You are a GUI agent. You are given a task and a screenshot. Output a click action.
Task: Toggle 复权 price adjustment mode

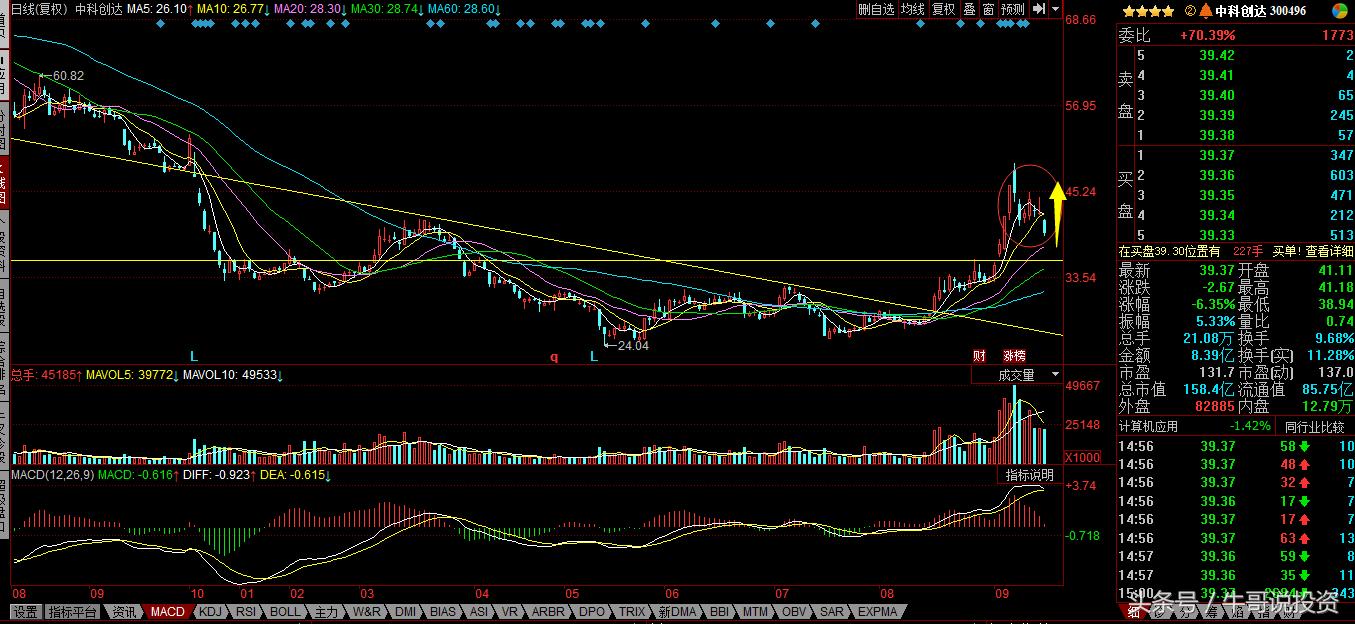pos(943,9)
